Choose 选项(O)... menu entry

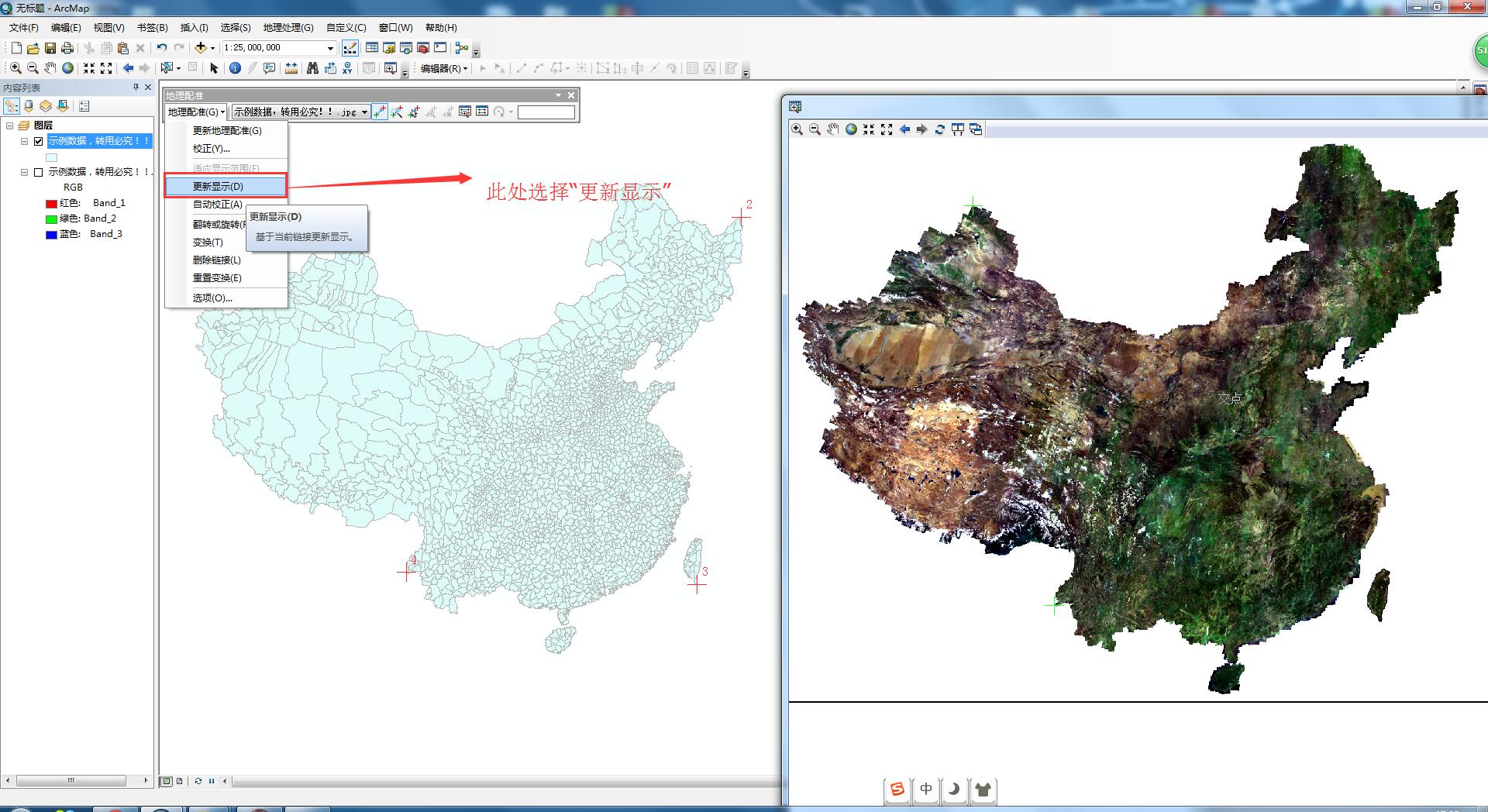tap(226, 298)
